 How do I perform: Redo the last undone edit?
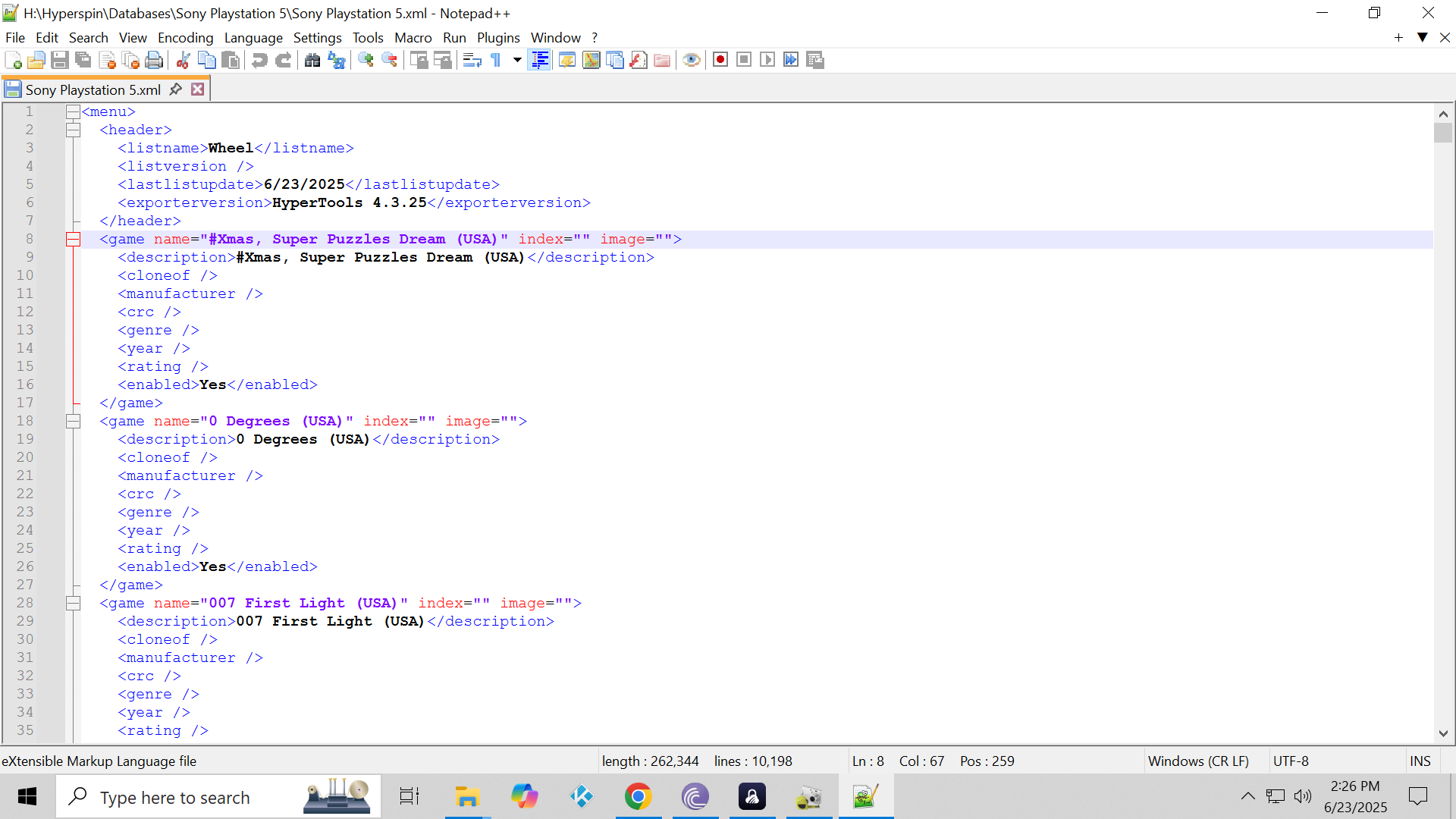pos(283,60)
